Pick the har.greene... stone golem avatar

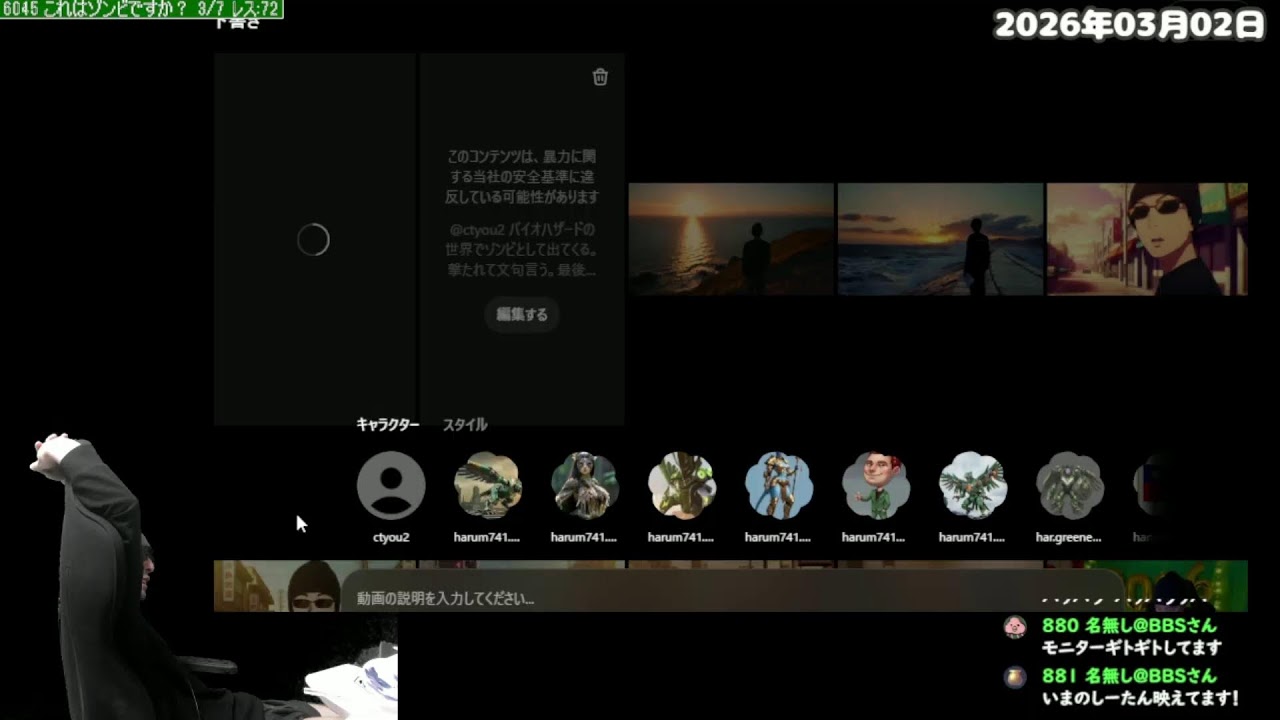1070,485
